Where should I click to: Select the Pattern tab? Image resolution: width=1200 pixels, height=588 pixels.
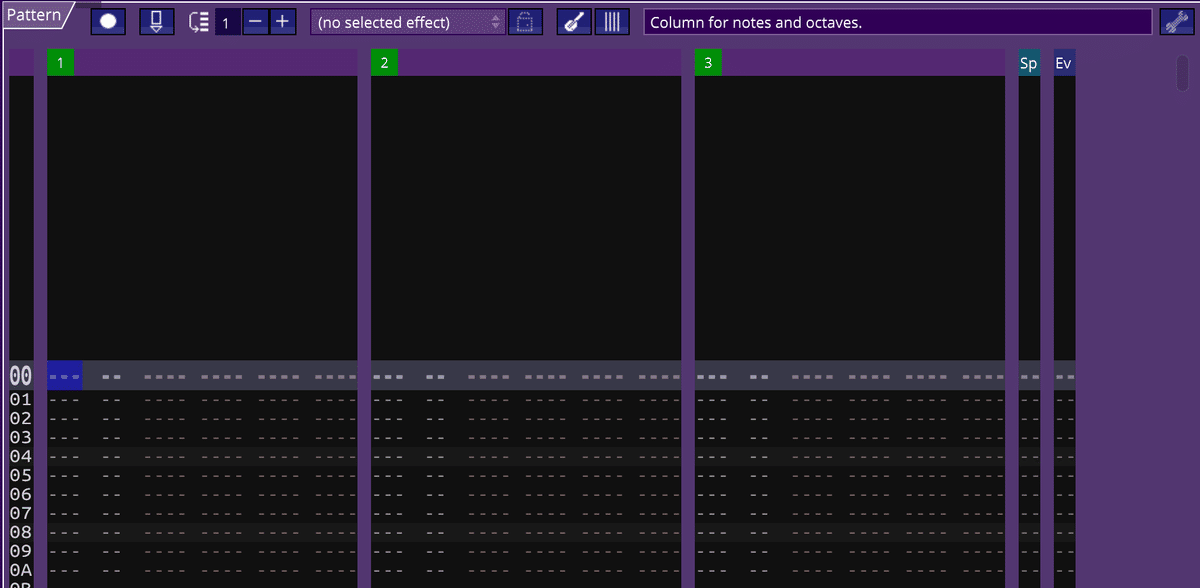pyautogui.click(x=36, y=15)
